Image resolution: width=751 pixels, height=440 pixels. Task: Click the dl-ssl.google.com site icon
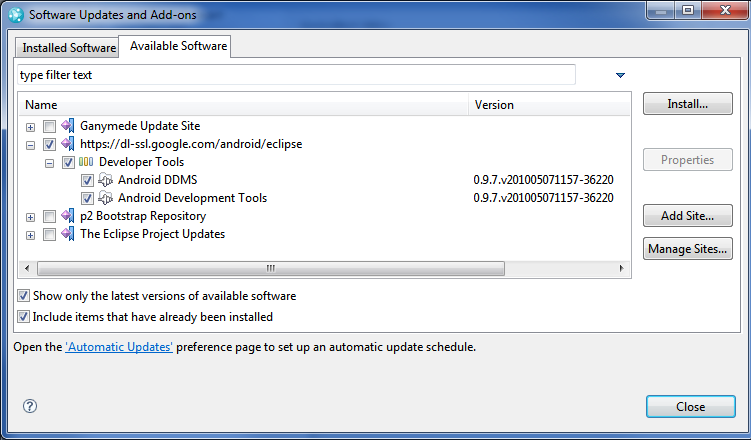(x=68, y=144)
